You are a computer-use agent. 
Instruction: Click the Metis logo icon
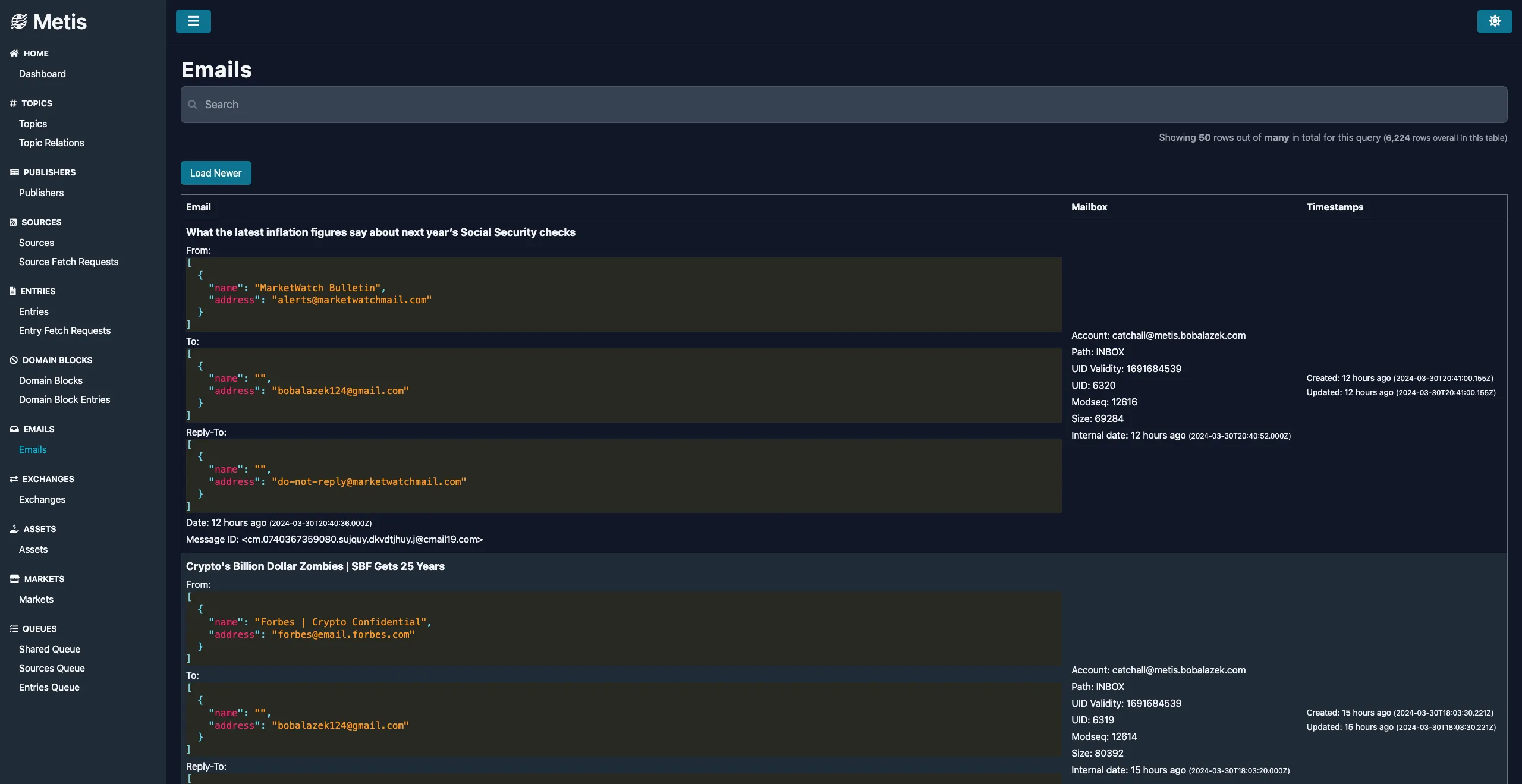click(18, 22)
